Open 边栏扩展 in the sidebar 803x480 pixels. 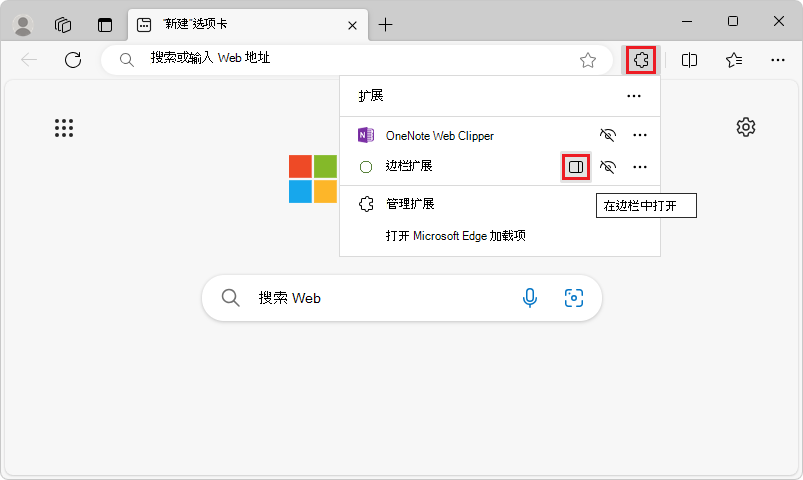(576, 166)
